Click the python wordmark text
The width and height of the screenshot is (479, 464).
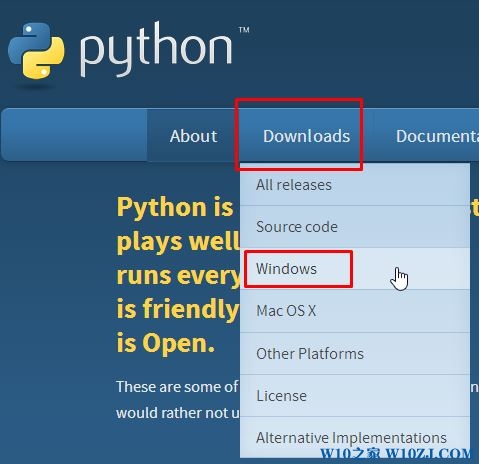[156, 49]
